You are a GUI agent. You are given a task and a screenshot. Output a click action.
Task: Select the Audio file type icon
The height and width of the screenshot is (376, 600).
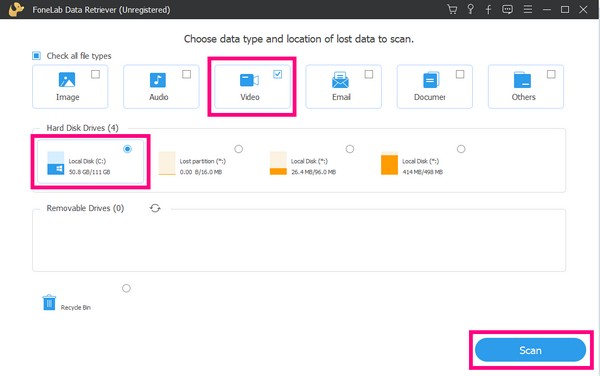coord(158,80)
